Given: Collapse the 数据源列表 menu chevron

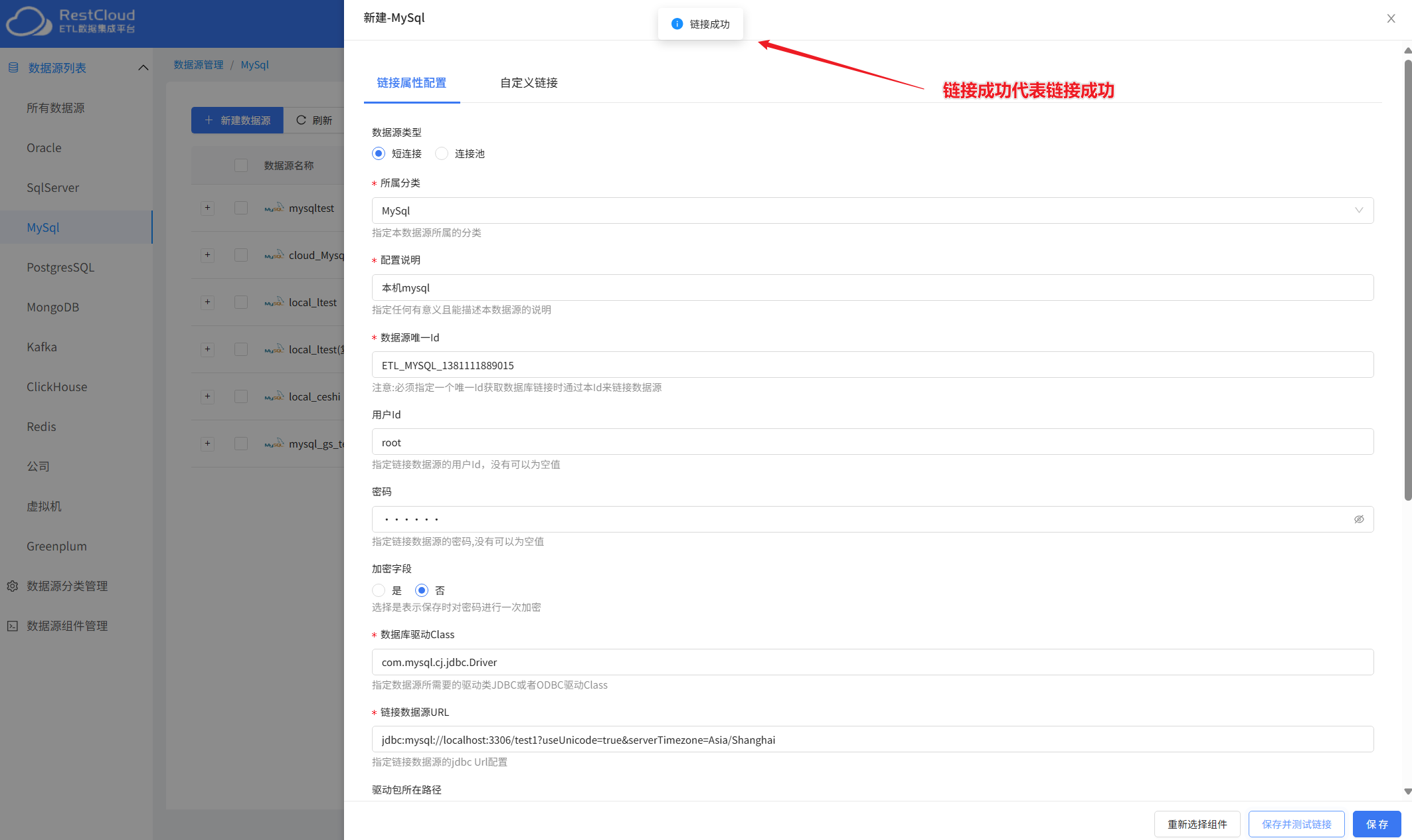Looking at the screenshot, I should (143, 68).
